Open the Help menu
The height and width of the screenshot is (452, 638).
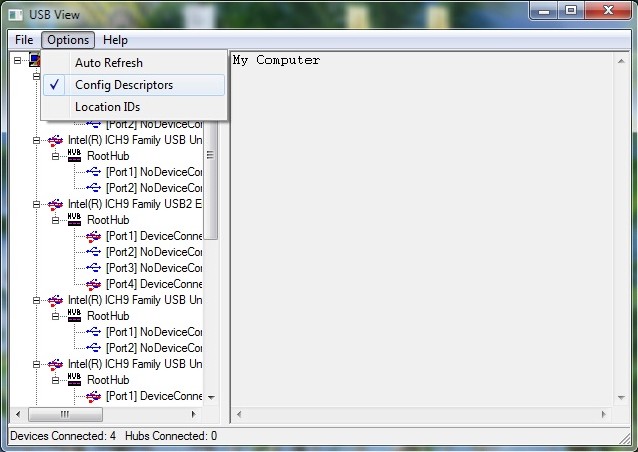[115, 40]
